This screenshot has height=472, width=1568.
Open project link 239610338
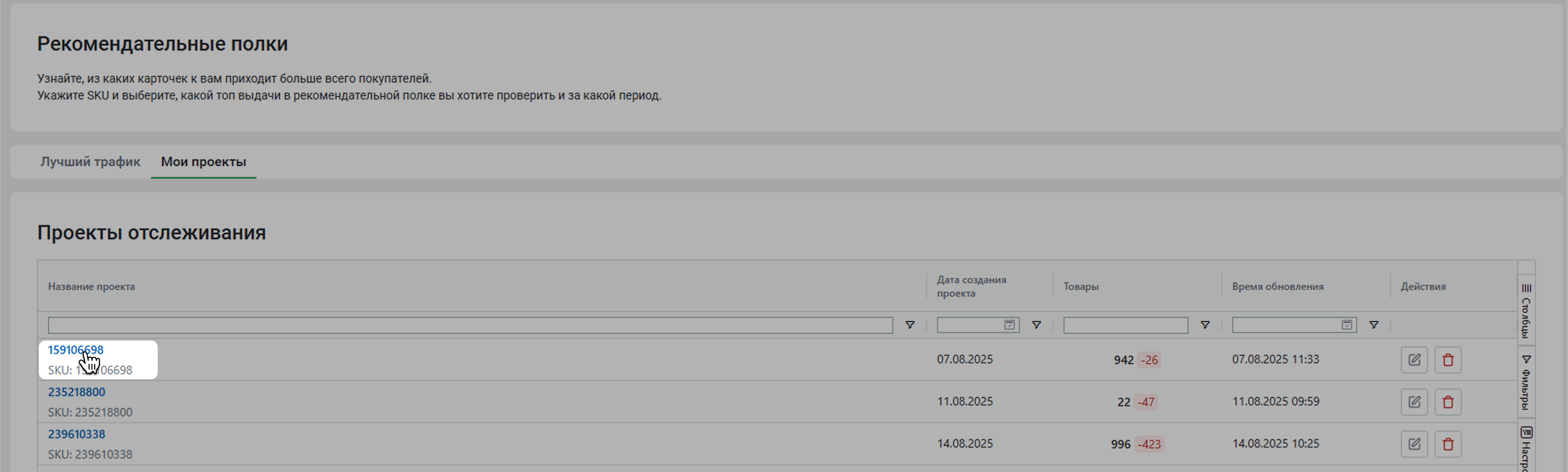click(76, 434)
